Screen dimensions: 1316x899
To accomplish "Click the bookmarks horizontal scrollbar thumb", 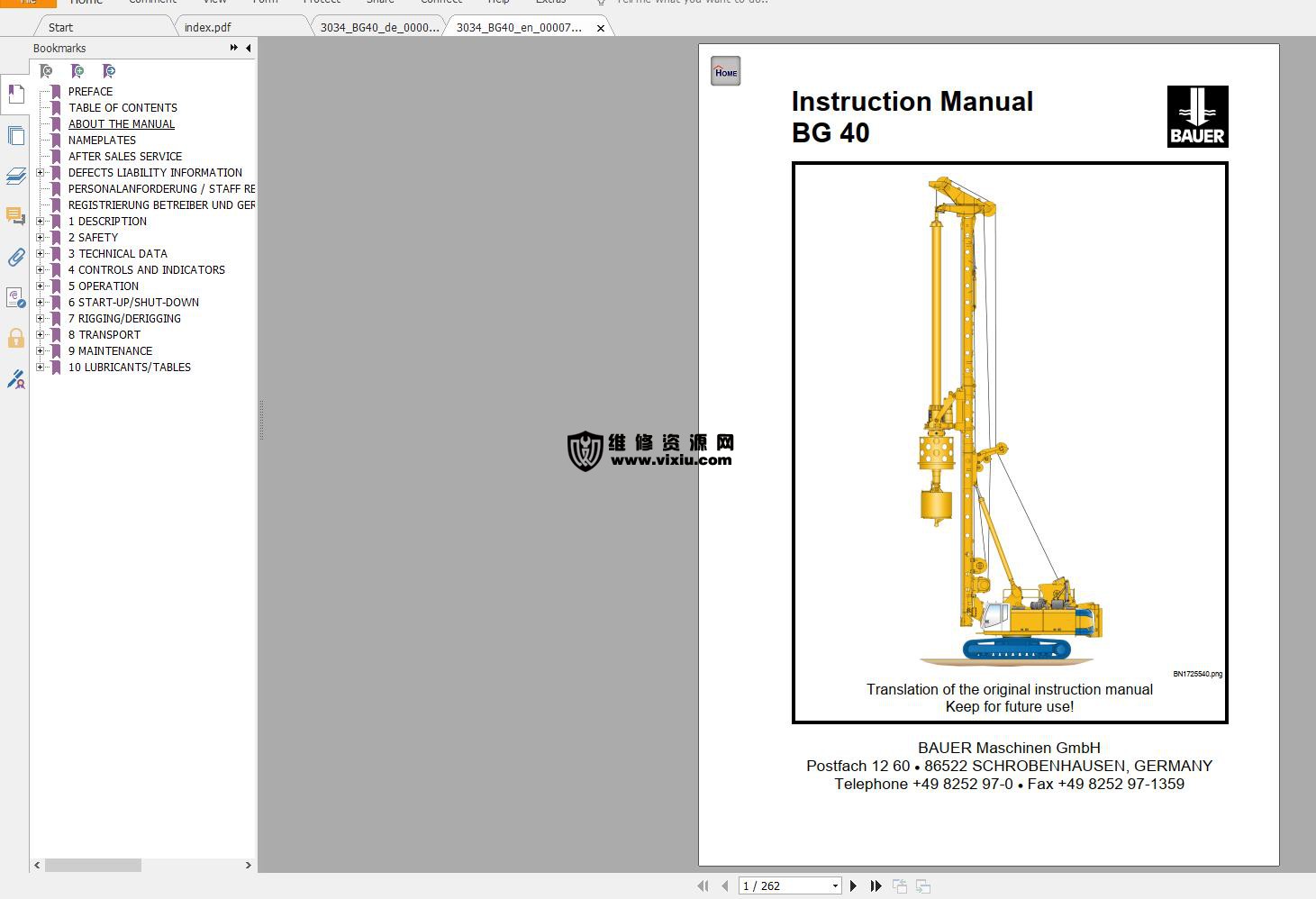I will pyautogui.click(x=93, y=865).
